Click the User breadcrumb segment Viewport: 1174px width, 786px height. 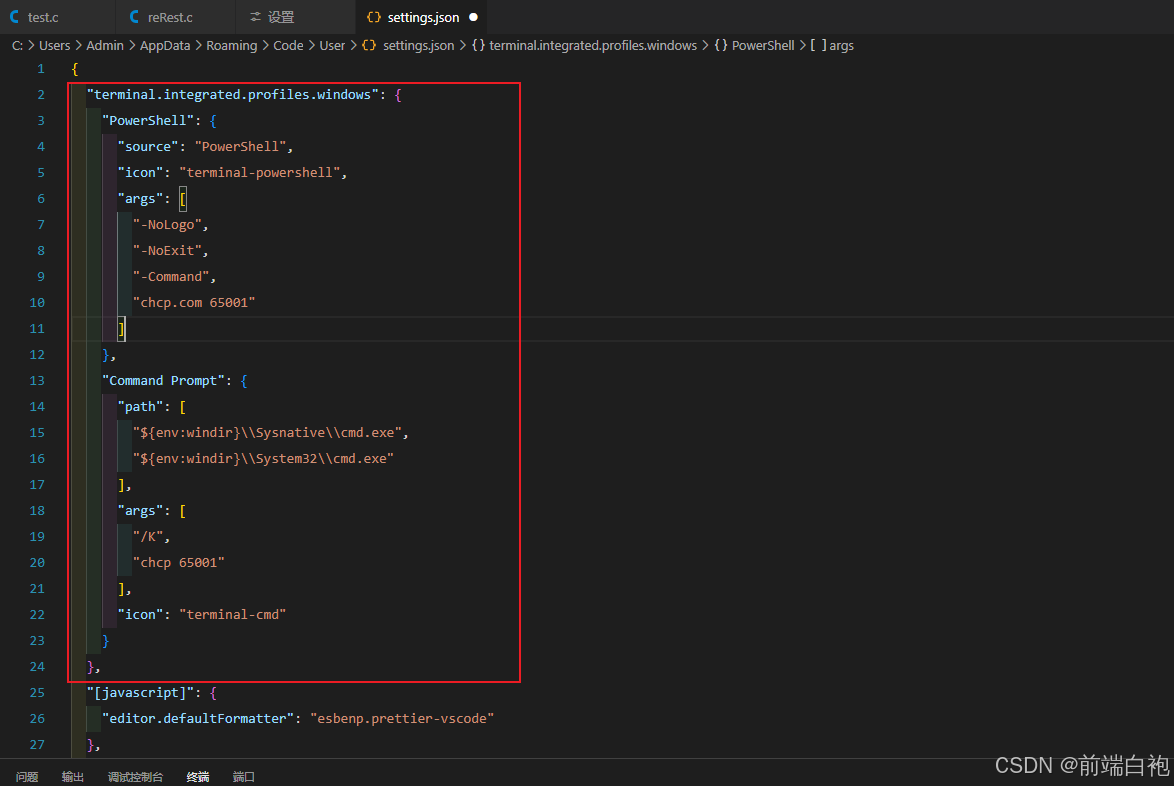coord(332,46)
